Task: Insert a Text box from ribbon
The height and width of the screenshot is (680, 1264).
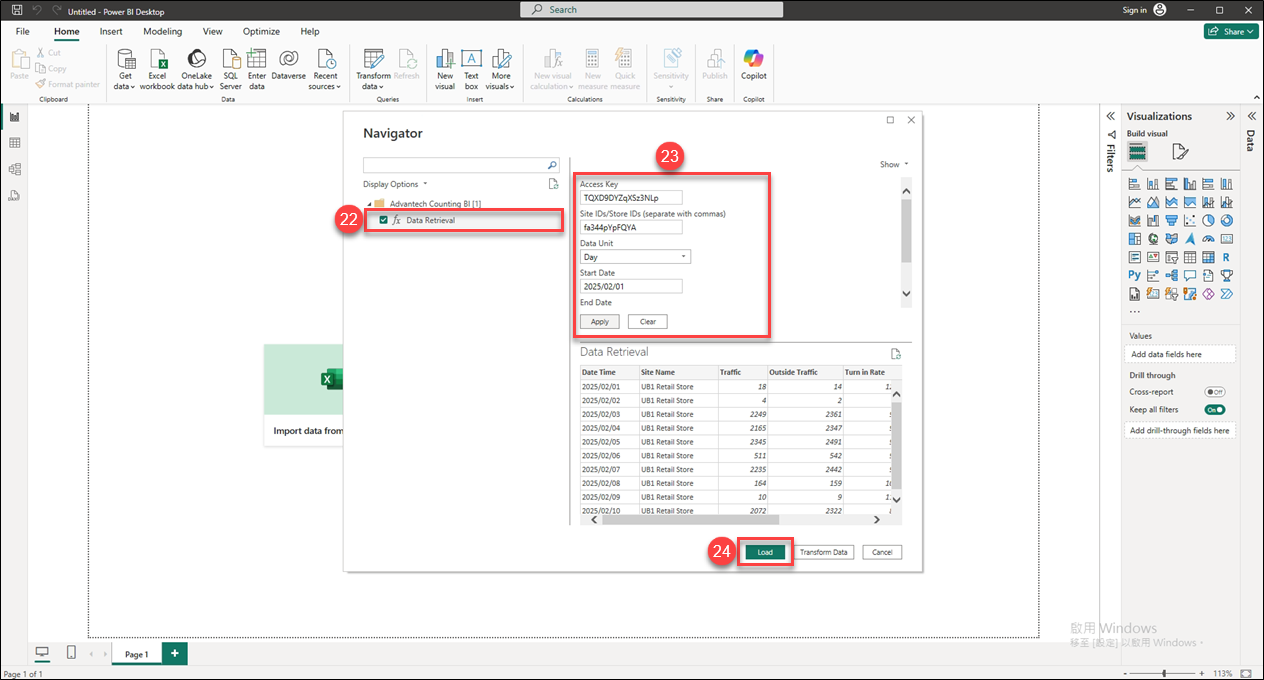Action: [471, 60]
